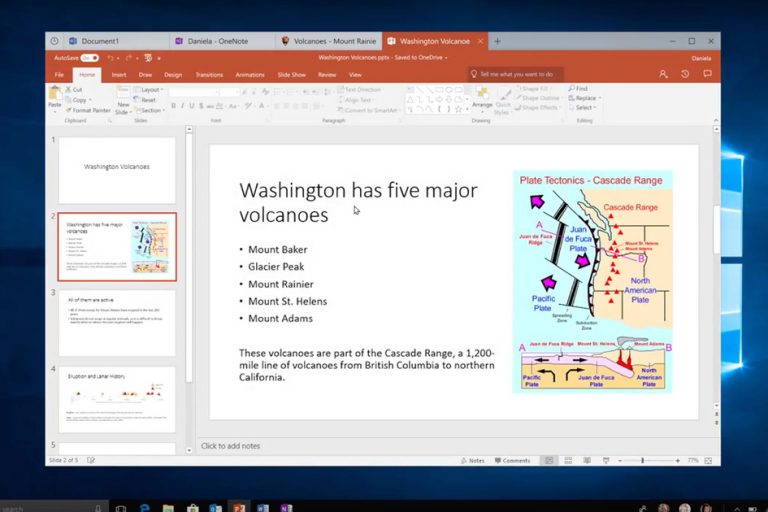Open the Select dropdown in Editing group
The width and height of the screenshot is (768, 512).
582,108
